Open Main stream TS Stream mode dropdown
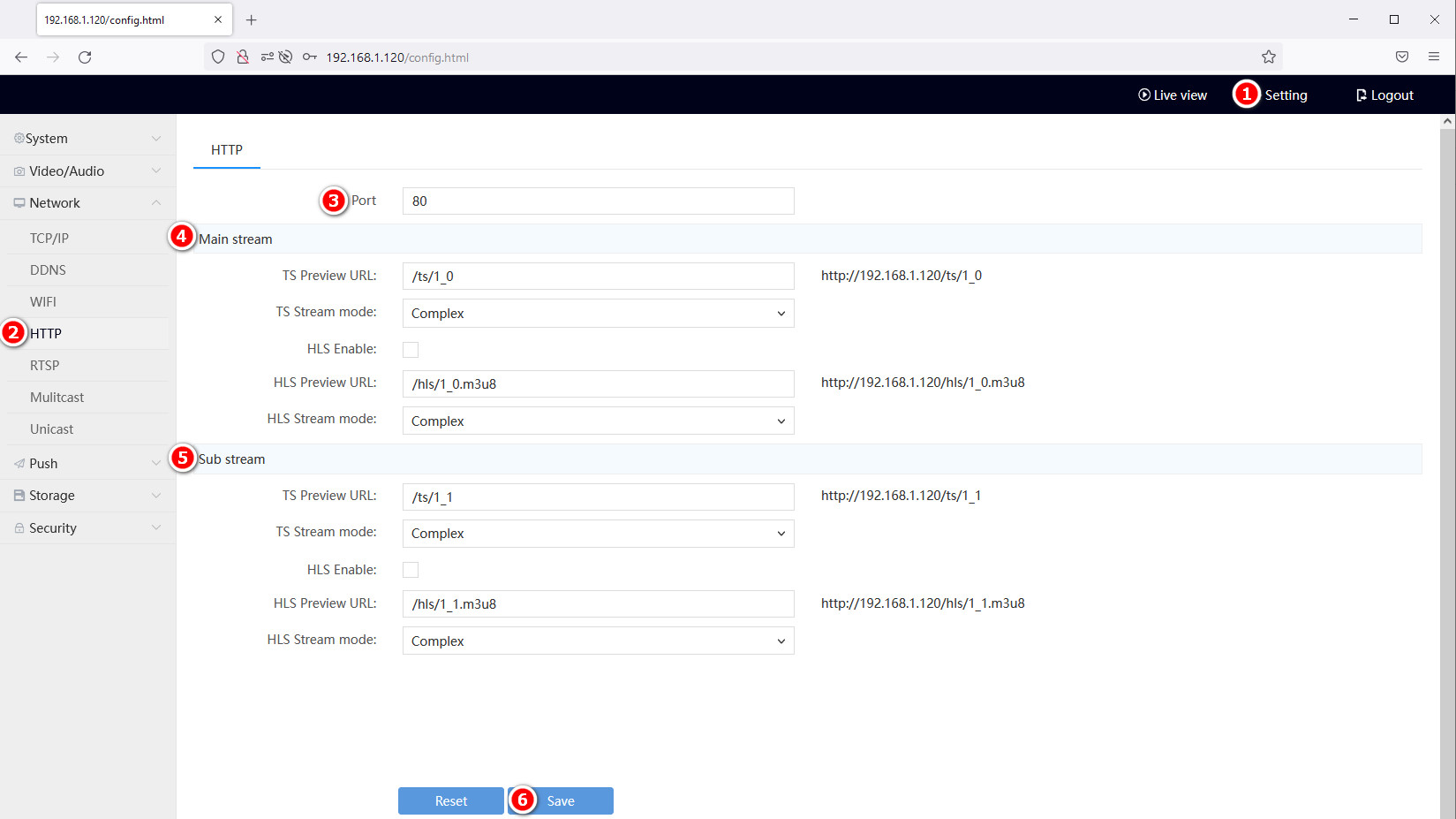1456x819 pixels. pos(598,314)
